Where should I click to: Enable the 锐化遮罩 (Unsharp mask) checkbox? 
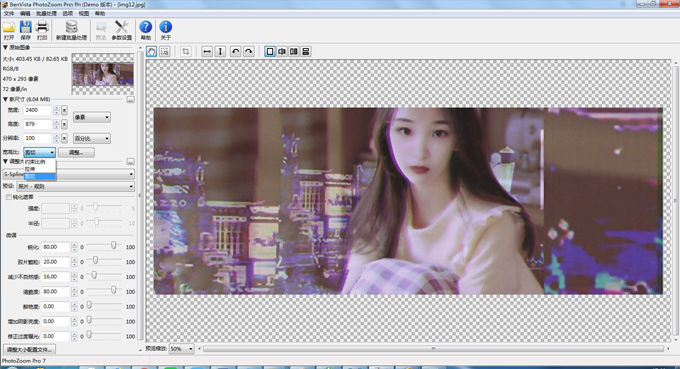tap(9, 197)
